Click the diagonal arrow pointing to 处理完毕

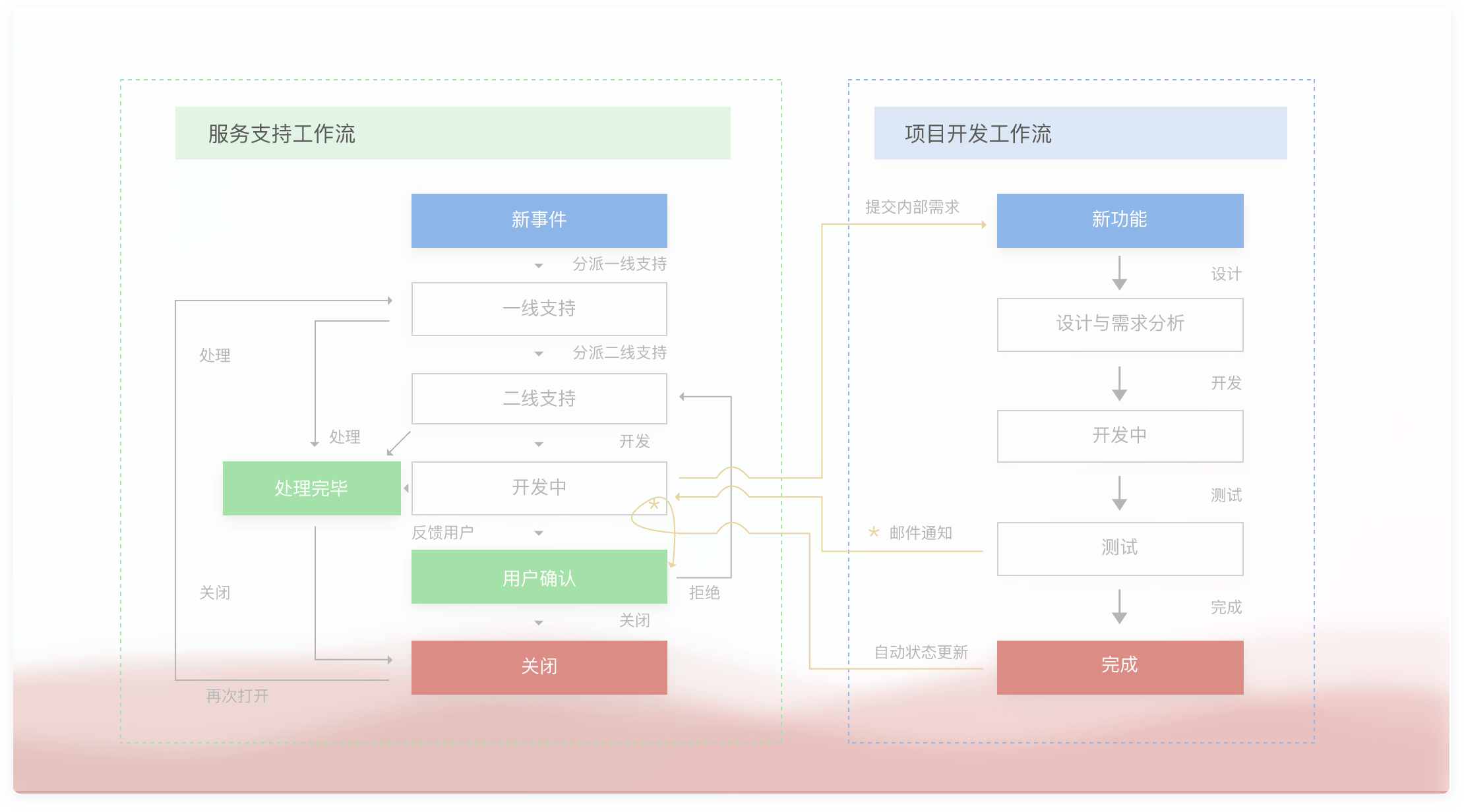(x=398, y=444)
